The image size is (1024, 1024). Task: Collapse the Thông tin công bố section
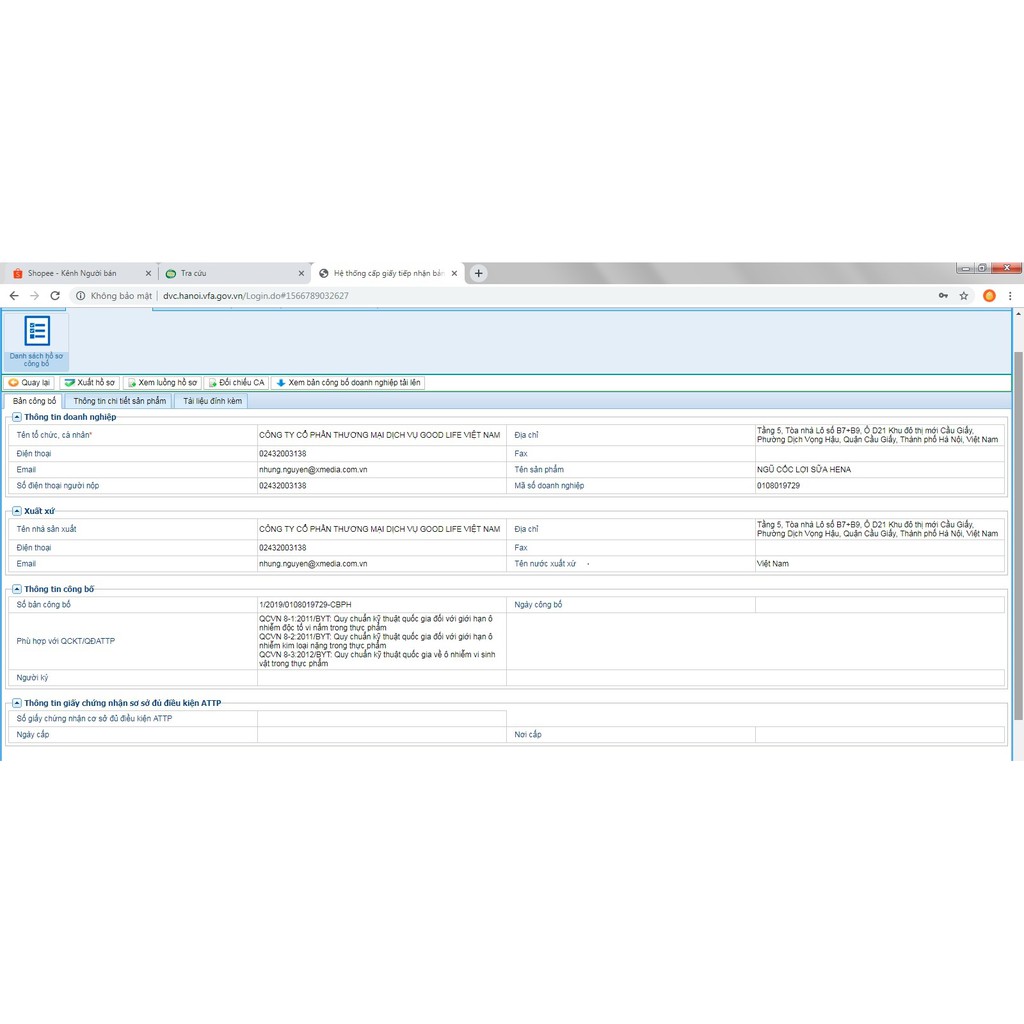tap(17, 589)
